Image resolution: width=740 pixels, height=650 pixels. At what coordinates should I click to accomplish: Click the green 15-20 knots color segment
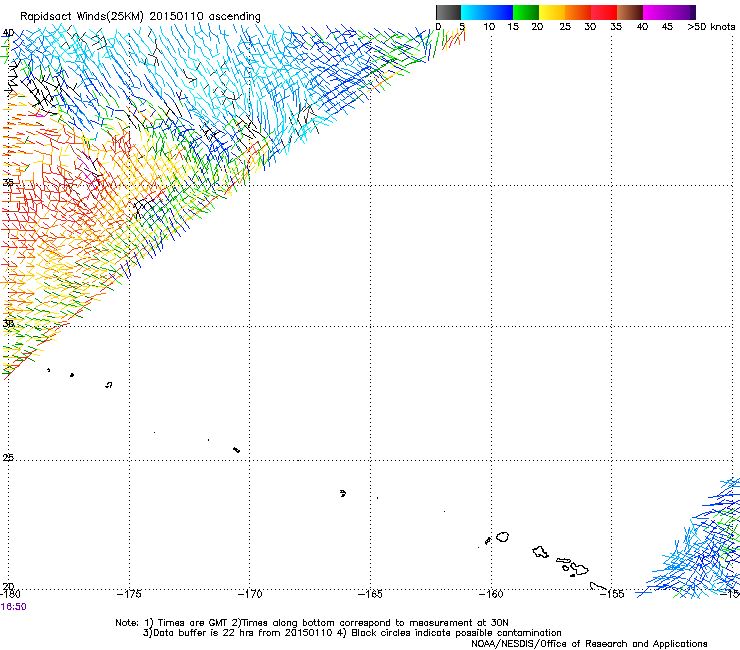coord(526,12)
